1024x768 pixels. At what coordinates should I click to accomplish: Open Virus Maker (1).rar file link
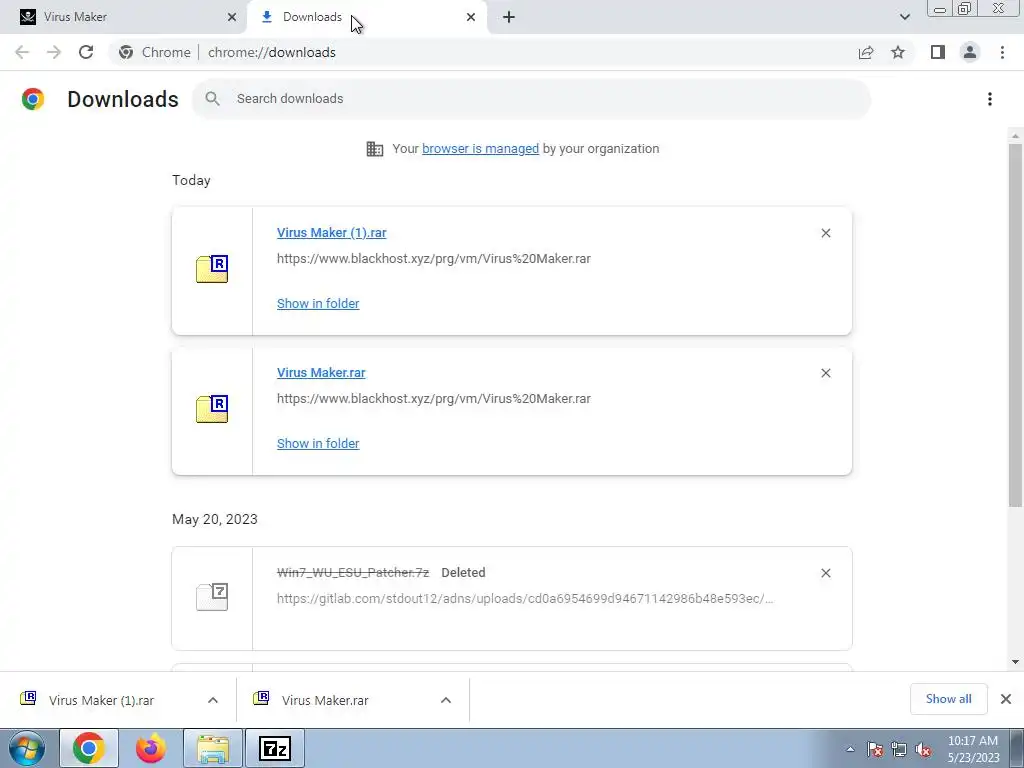(x=332, y=232)
